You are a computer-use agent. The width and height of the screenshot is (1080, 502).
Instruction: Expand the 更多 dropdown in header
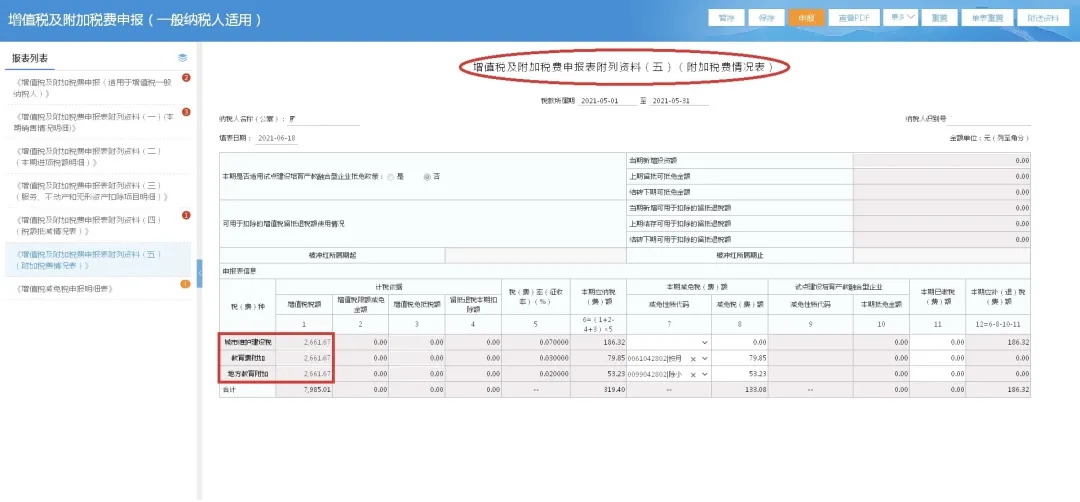pos(900,17)
